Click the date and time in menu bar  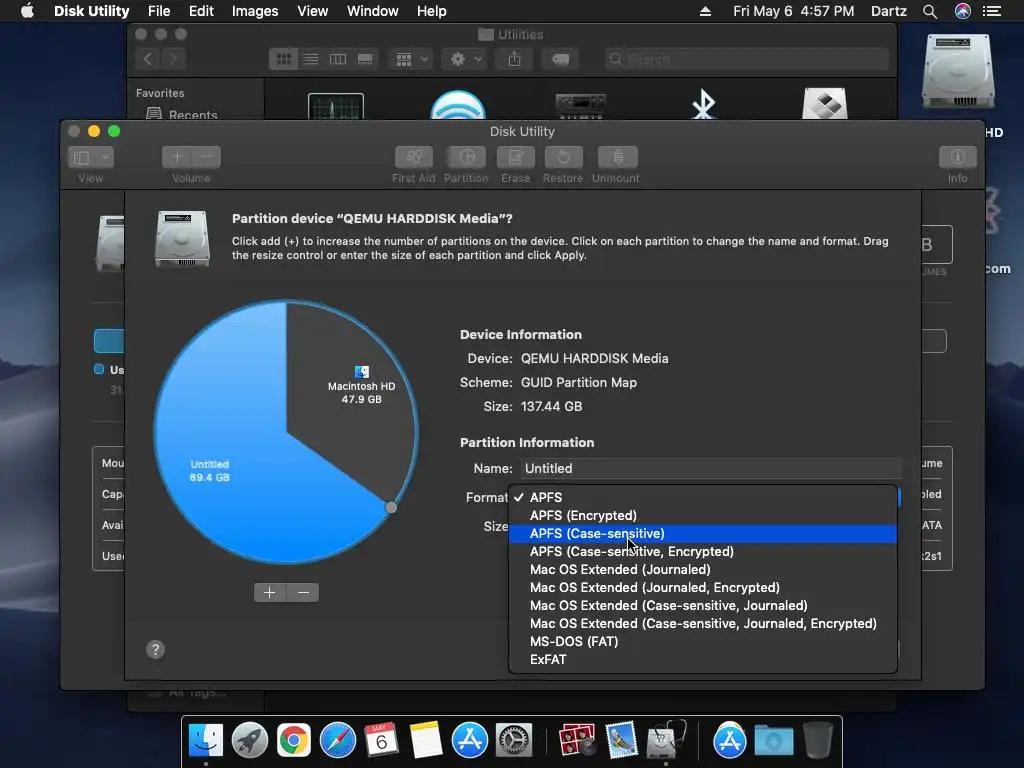[793, 11]
